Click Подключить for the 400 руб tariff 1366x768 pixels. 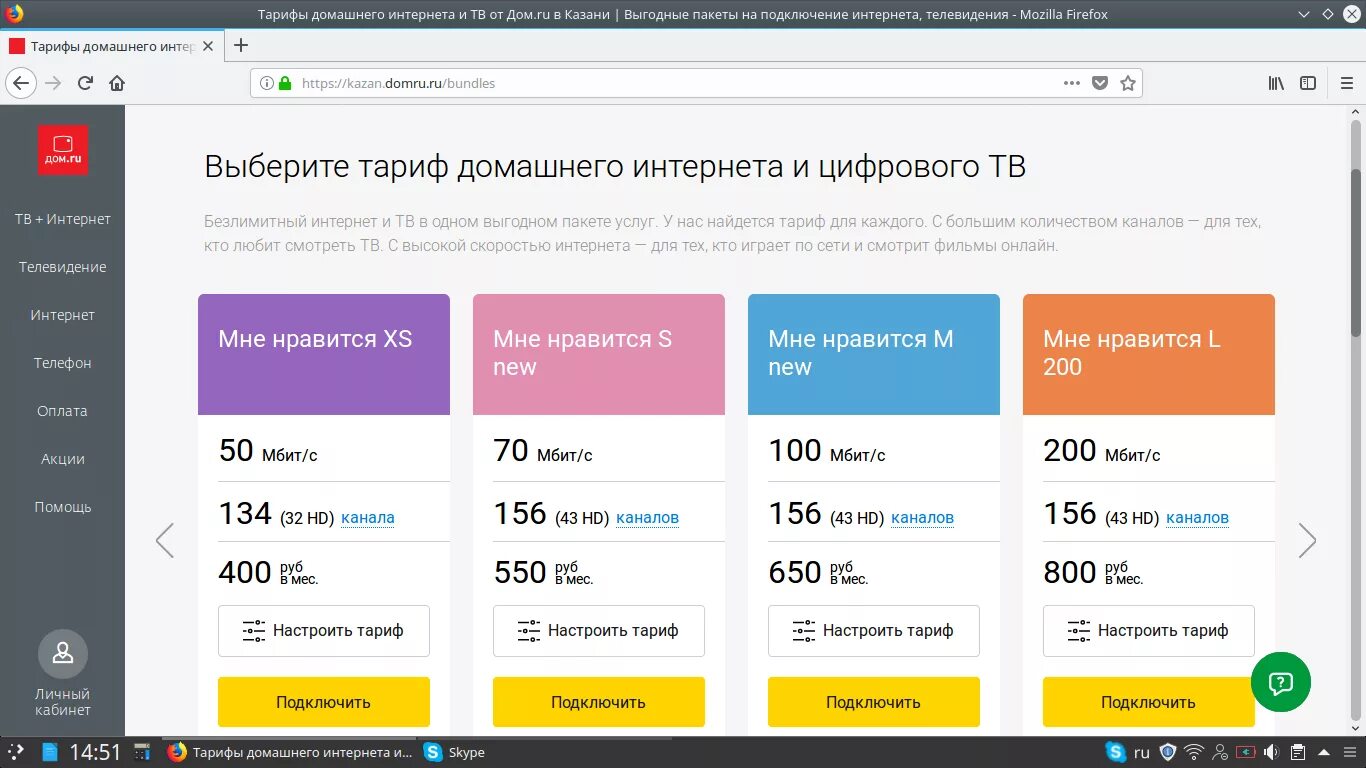(324, 702)
